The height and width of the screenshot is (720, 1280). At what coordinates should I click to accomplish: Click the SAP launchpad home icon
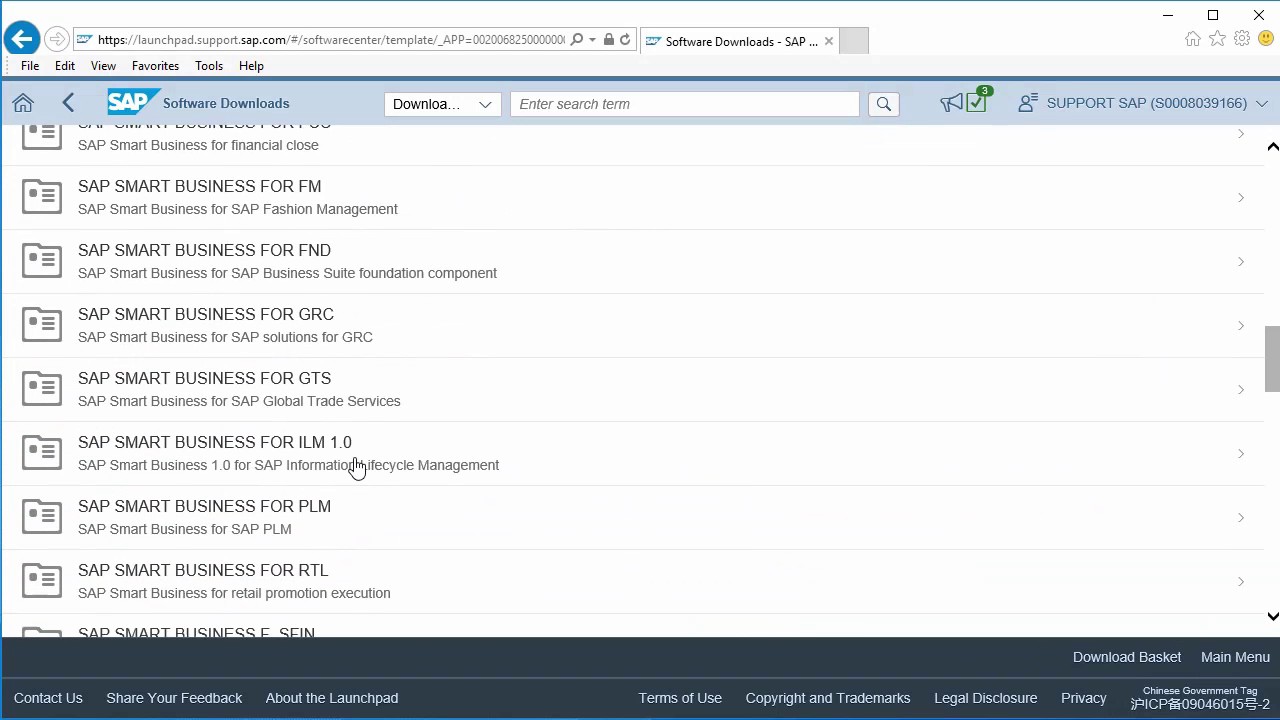pyautogui.click(x=23, y=103)
